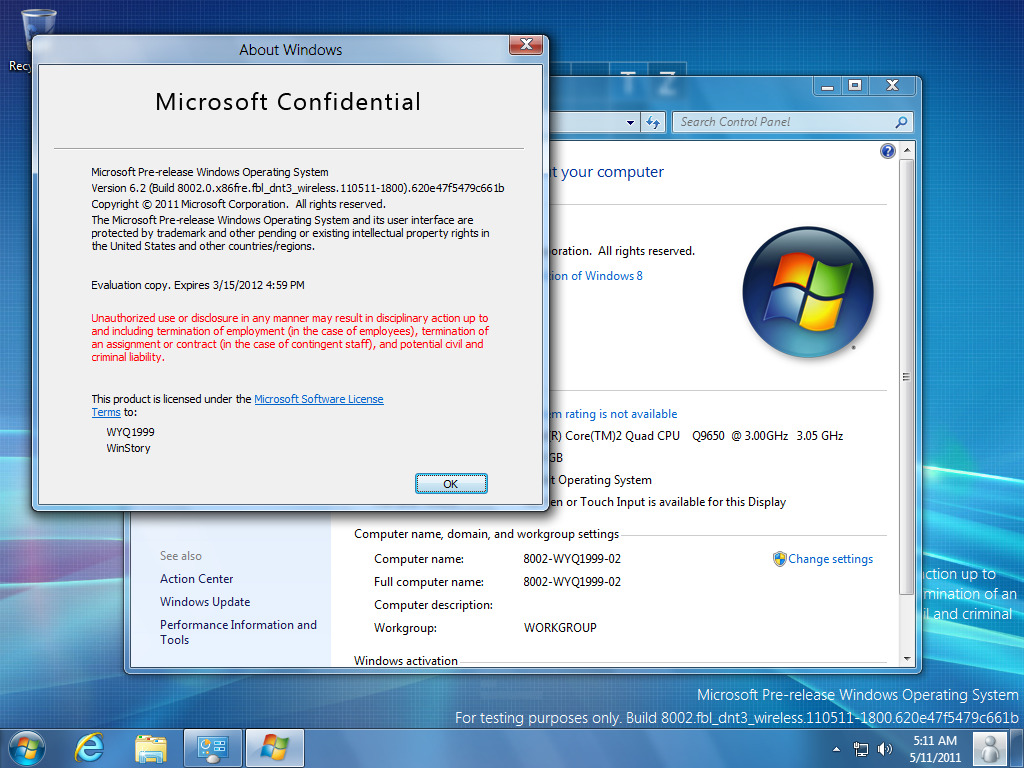Click the Change settings link
The image size is (1024, 768).
(x=830, y=559)
